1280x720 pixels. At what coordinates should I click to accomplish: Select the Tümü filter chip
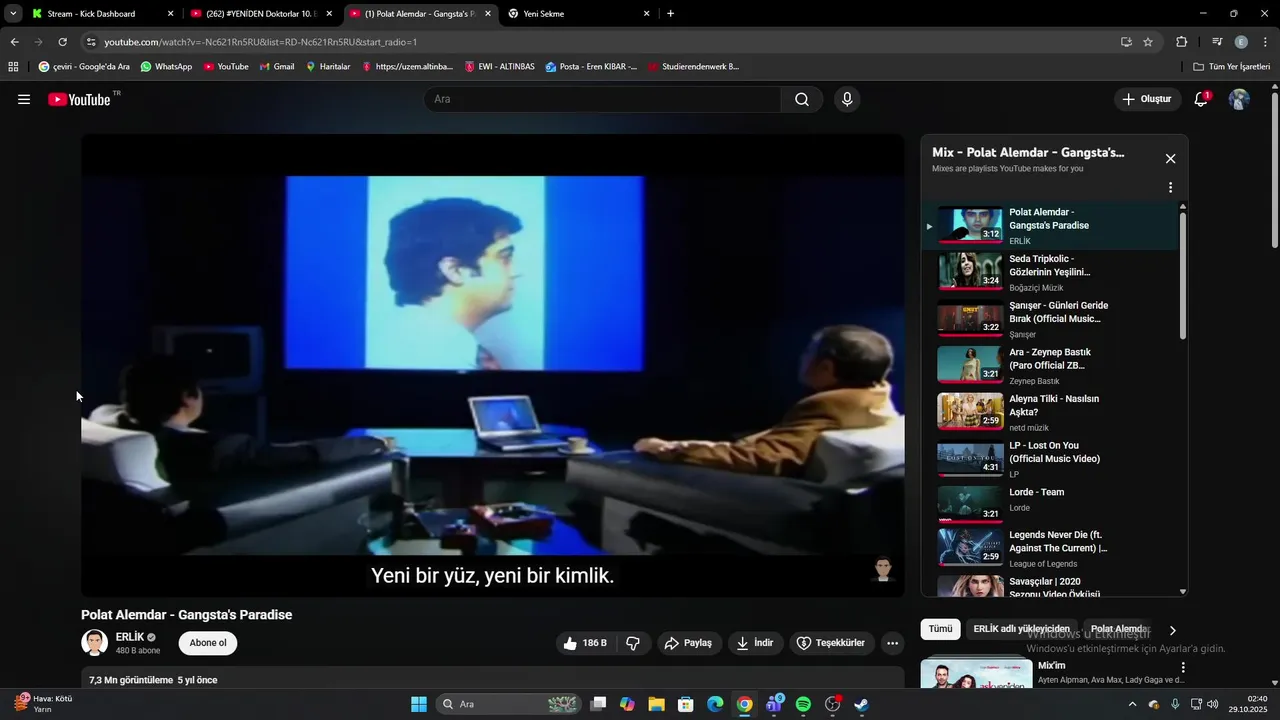(940, 629)
